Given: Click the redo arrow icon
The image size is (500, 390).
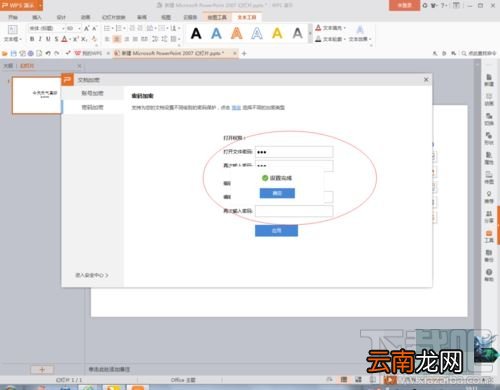Looking at the screenshot, I should (57, 53).
